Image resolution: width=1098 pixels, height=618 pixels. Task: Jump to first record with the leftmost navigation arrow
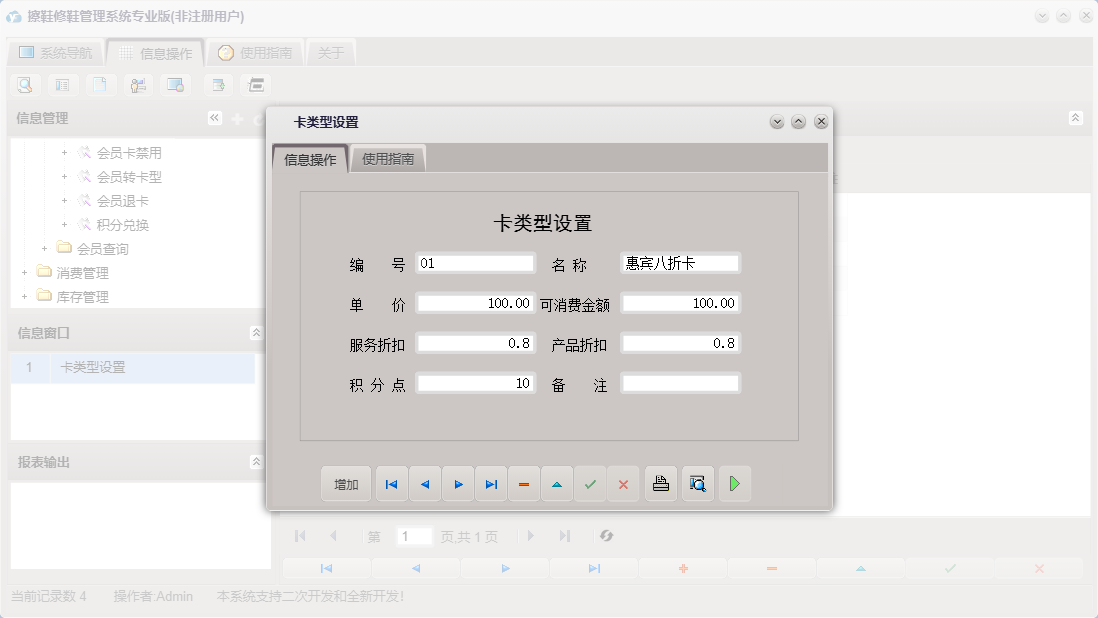click(x=391, y=483)
